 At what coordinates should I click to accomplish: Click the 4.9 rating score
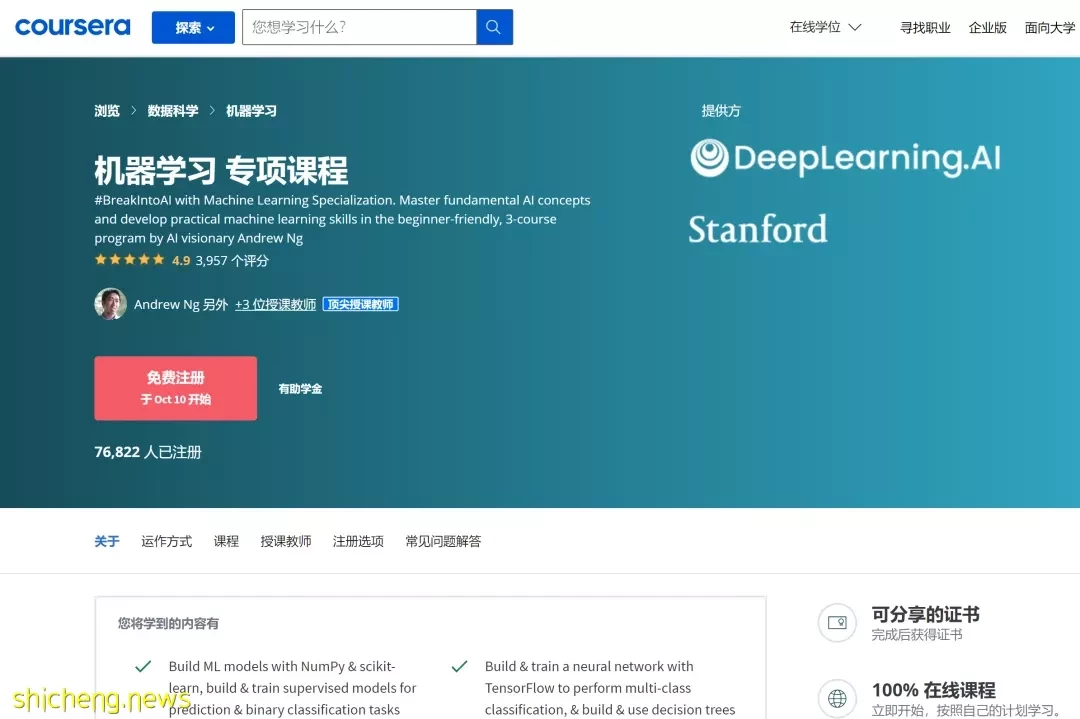click(x=181, y=260)
